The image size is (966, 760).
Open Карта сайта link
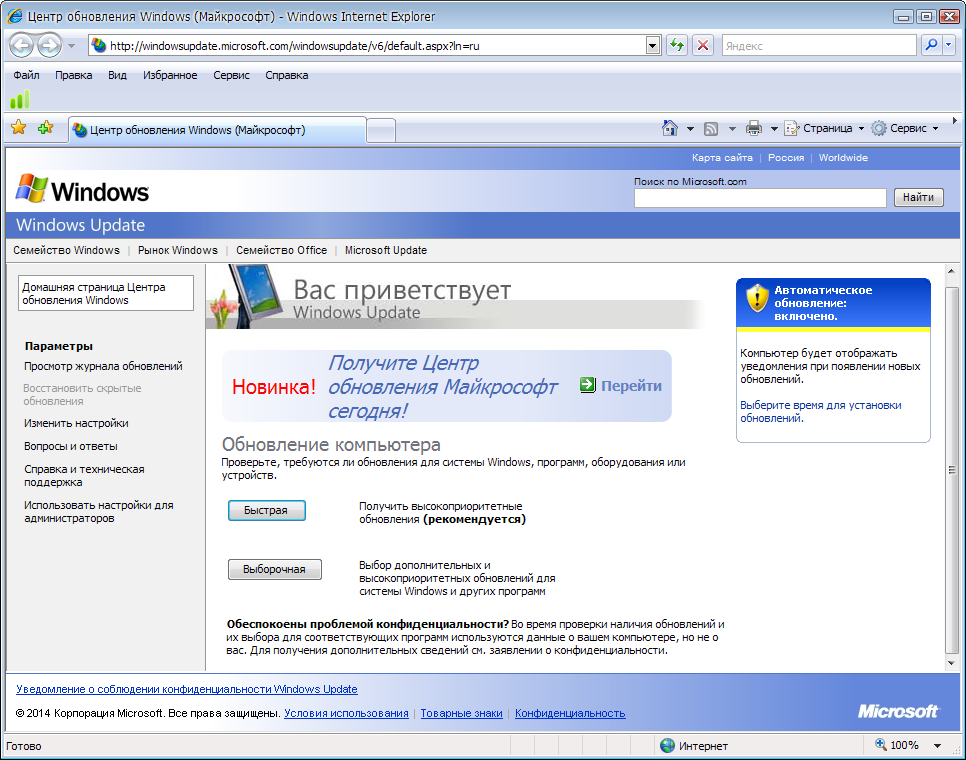click(x=722, y=158)
